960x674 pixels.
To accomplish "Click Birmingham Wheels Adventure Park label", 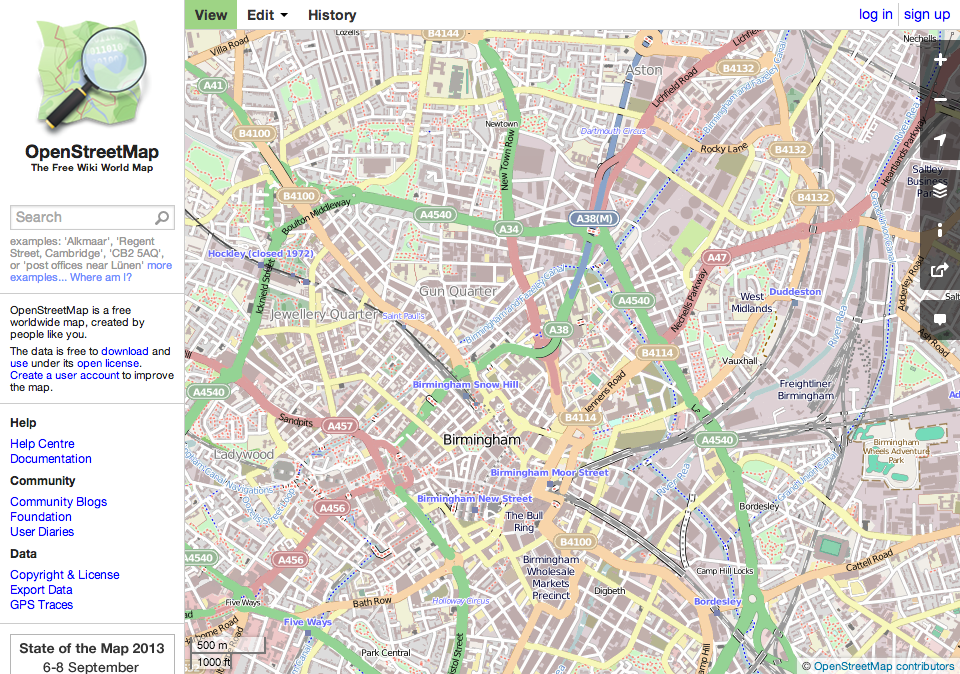I will [x=896, y=451].
